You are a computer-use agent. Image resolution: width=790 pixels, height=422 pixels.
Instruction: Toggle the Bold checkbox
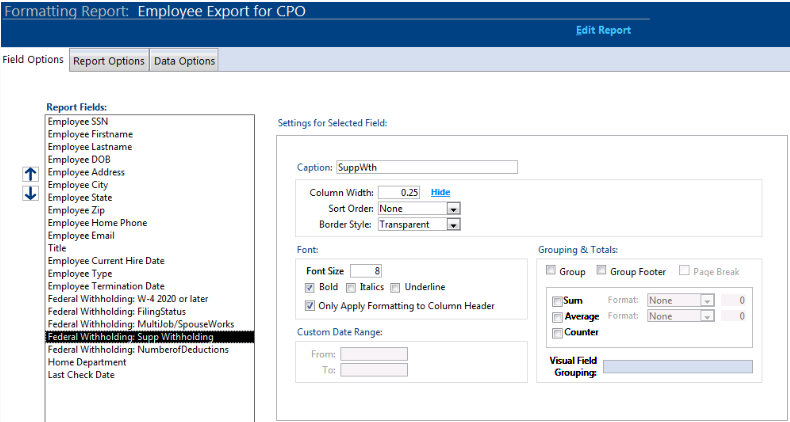(310, 288)
